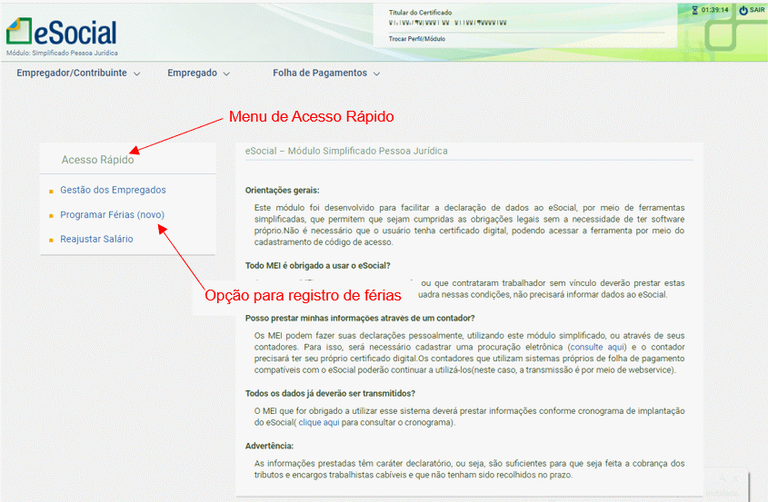Open the Reajustar Salário link

click(96, 239)
